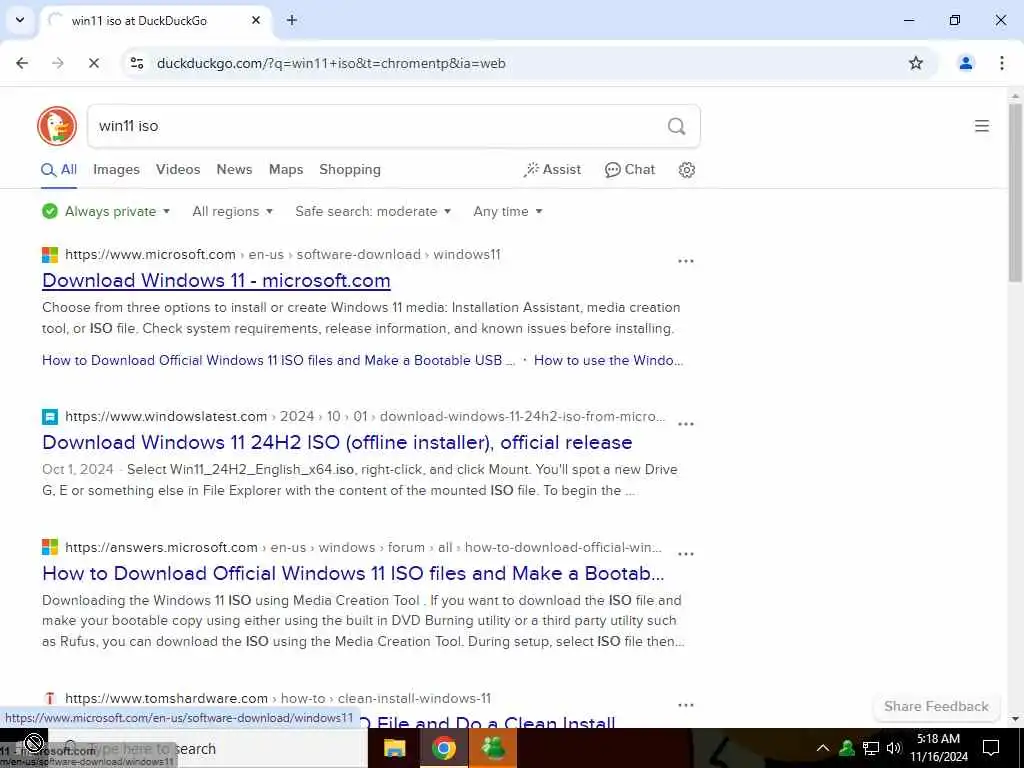Open the volume speaker tray icon

click(894, 748)
